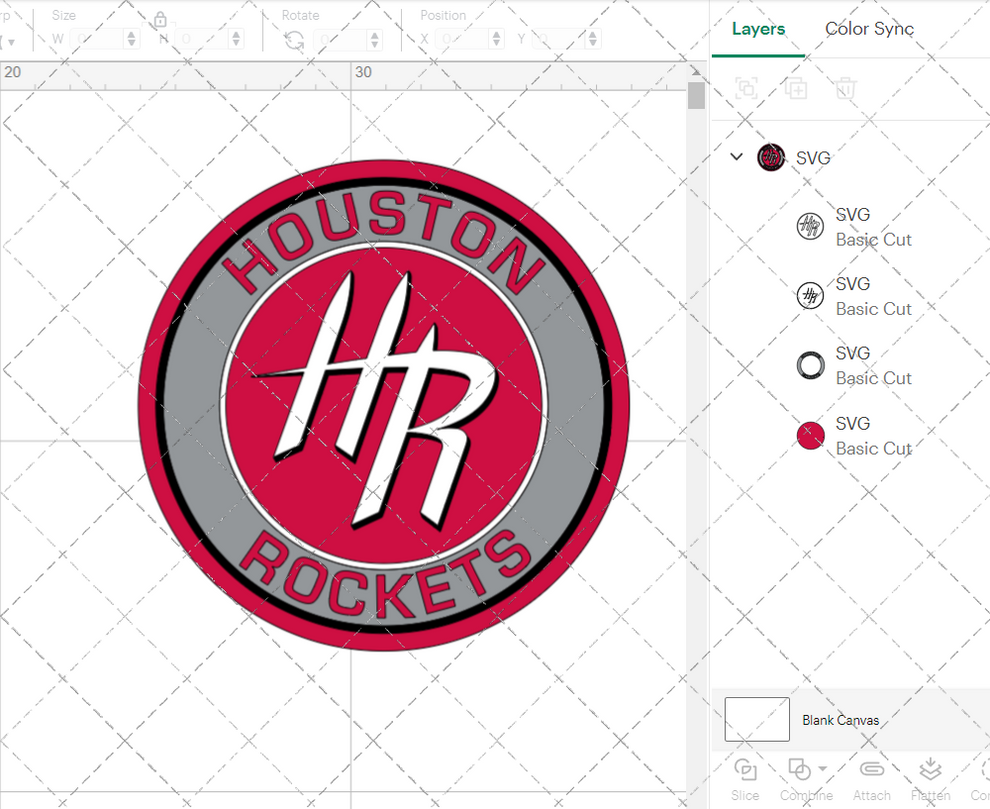Viewport: 990px width, 809px height.
Task: Click the Flatten icon
Action: click(930, 771)
